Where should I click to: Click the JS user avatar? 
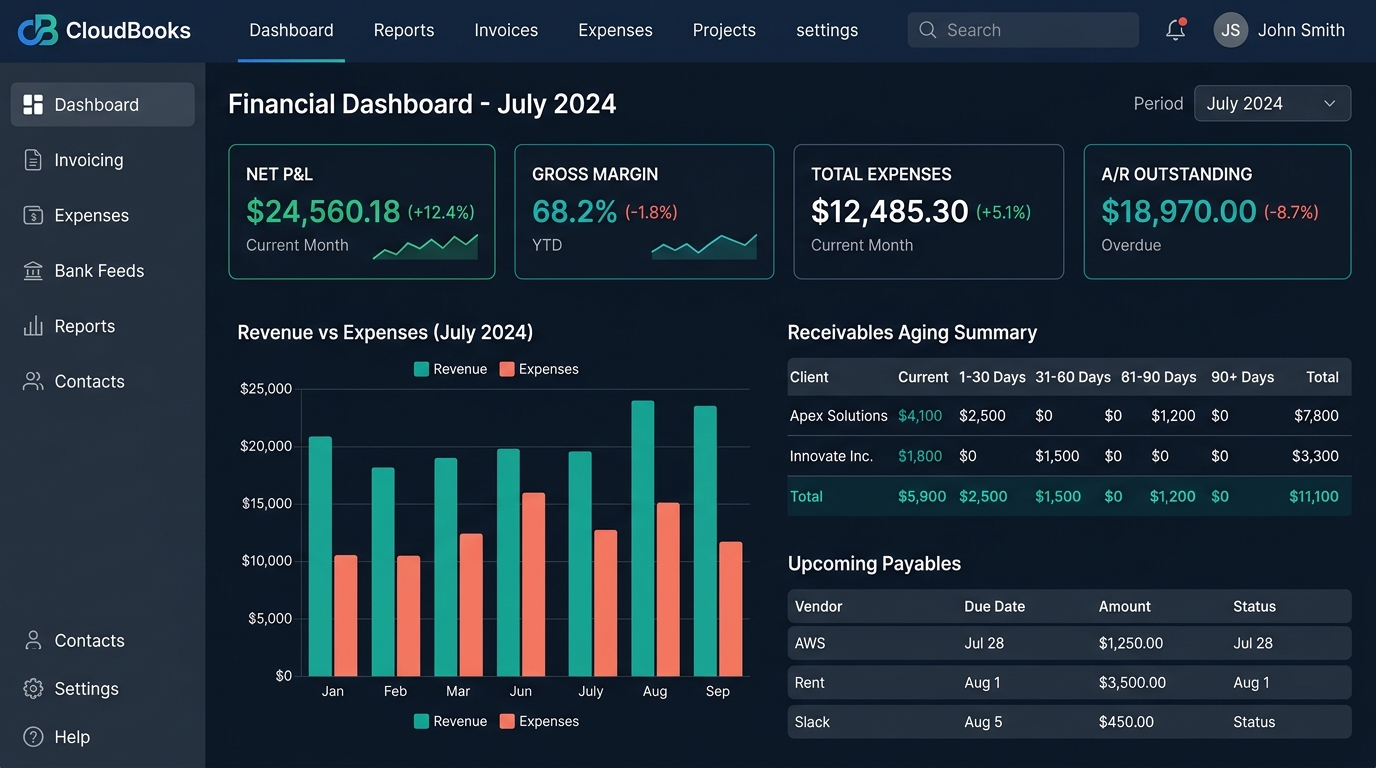(1231, 30)
